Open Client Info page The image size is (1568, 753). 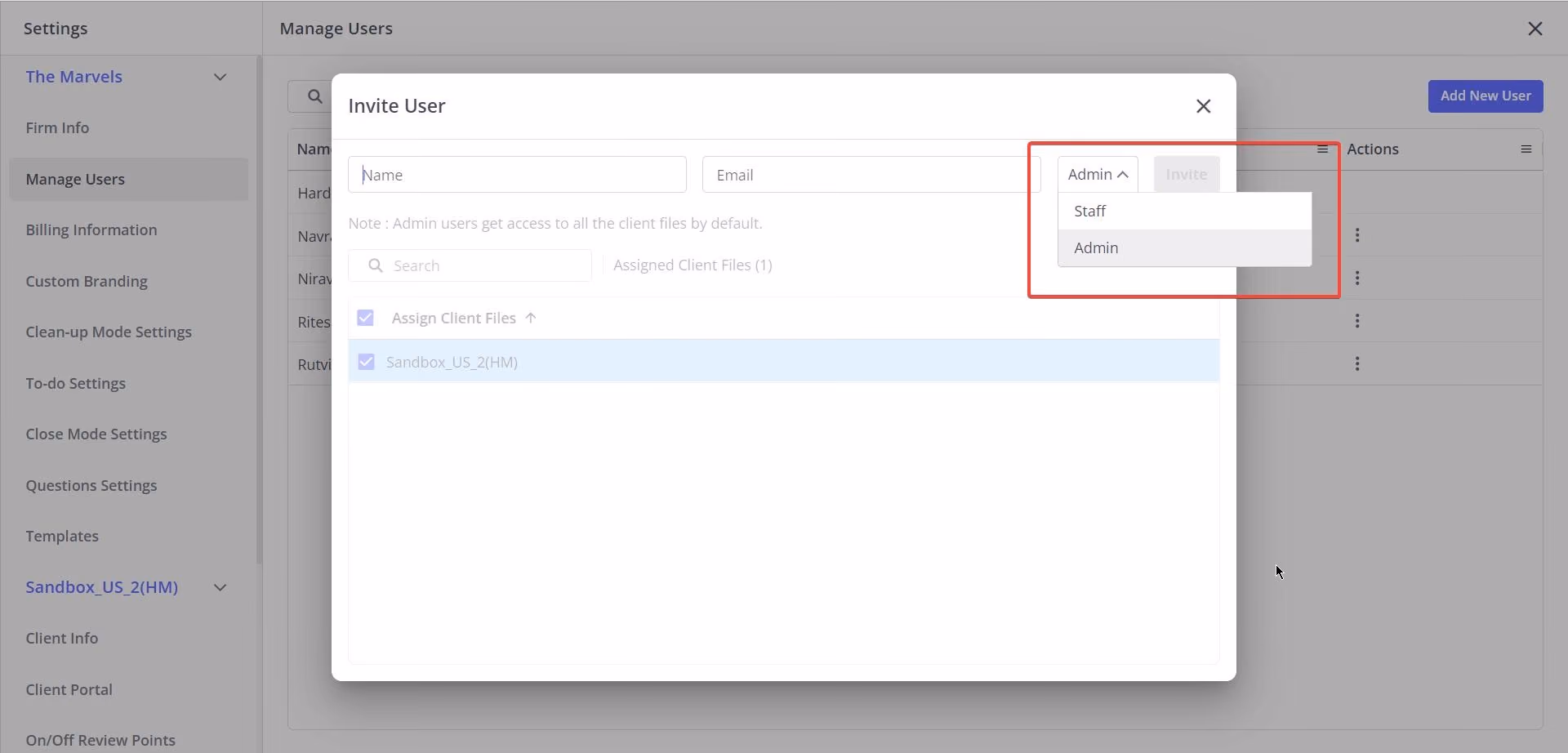[x=62, y=638]
